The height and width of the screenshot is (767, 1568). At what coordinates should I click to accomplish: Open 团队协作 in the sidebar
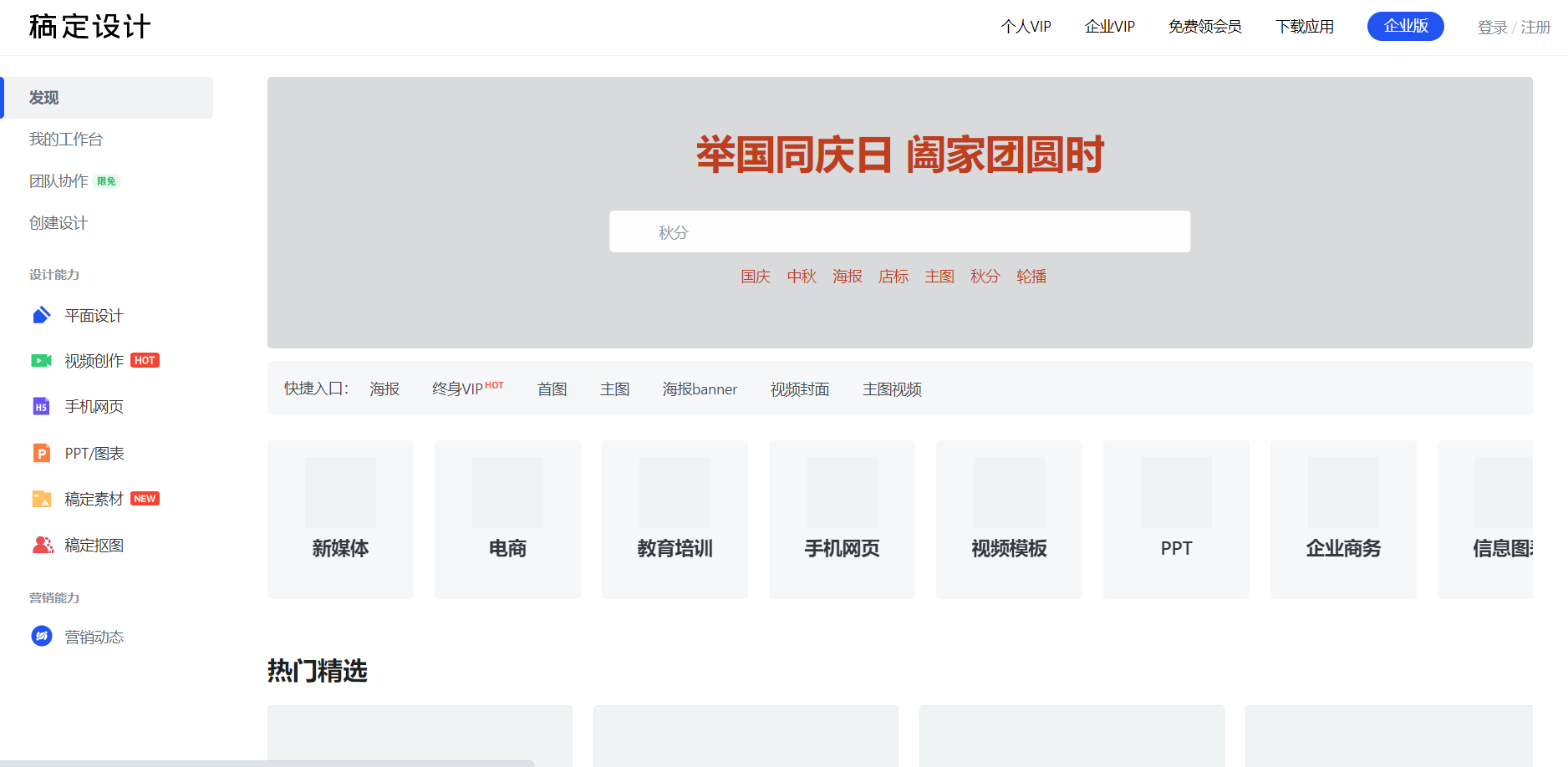coord(59,181)
